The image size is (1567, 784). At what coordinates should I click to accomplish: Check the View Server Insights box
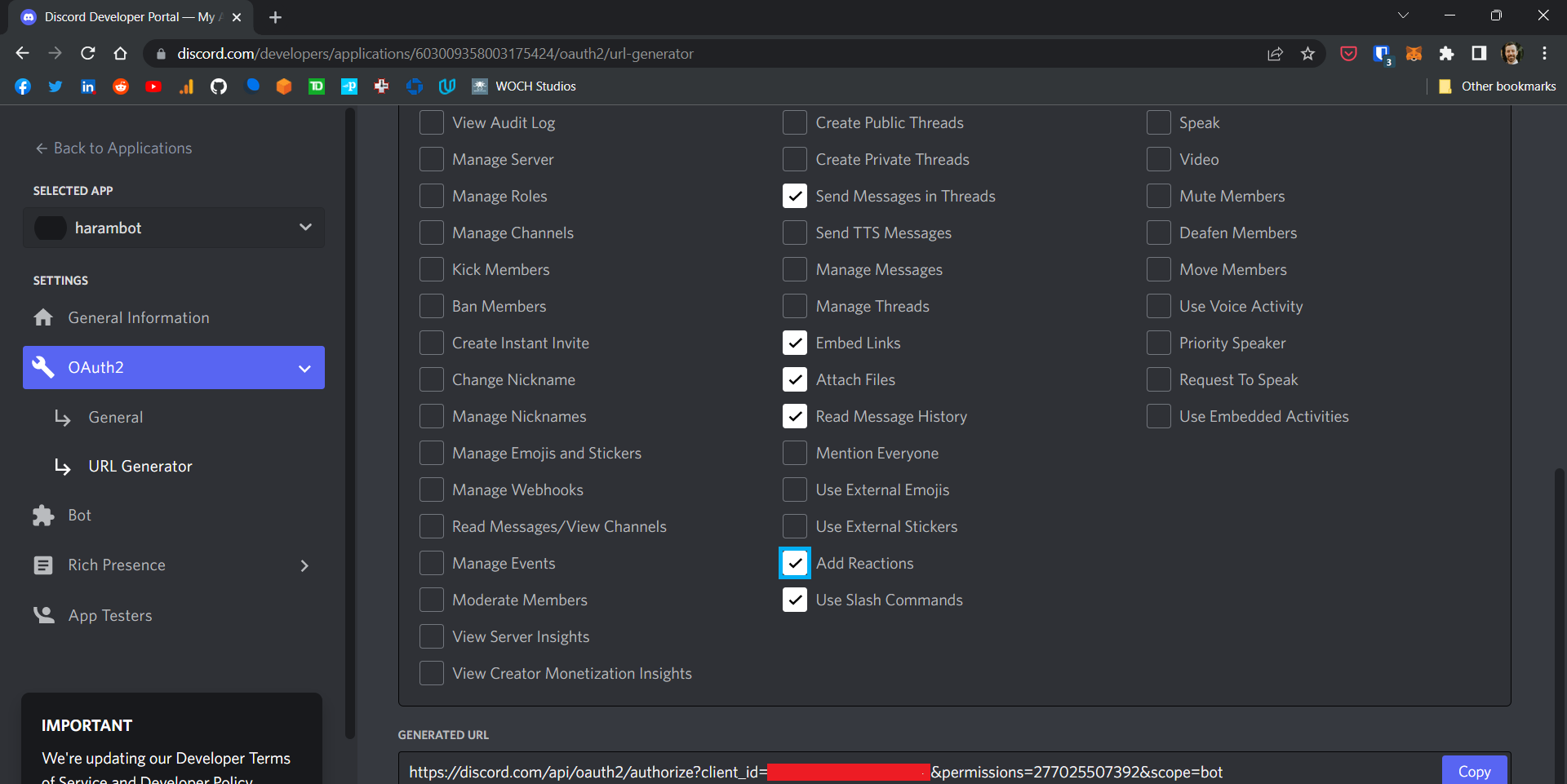(432, 636)
